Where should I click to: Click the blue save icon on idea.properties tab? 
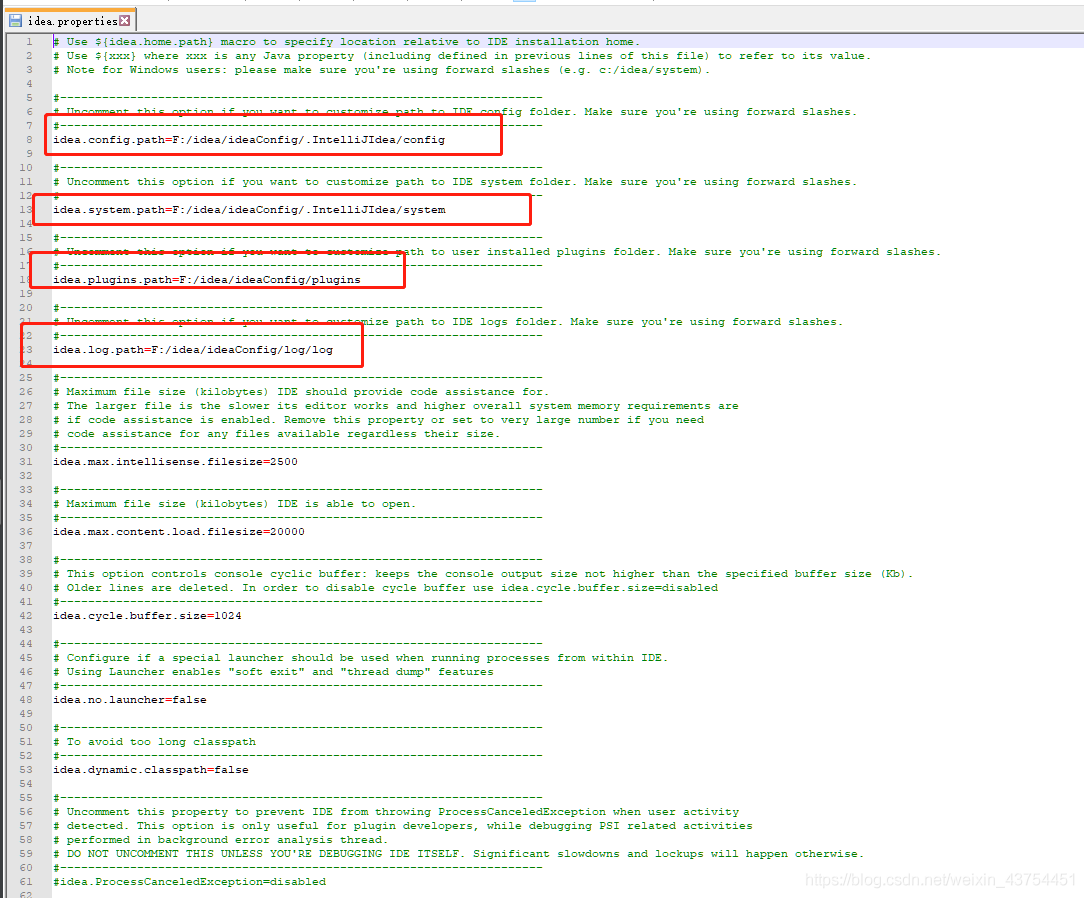coord(15,20)
